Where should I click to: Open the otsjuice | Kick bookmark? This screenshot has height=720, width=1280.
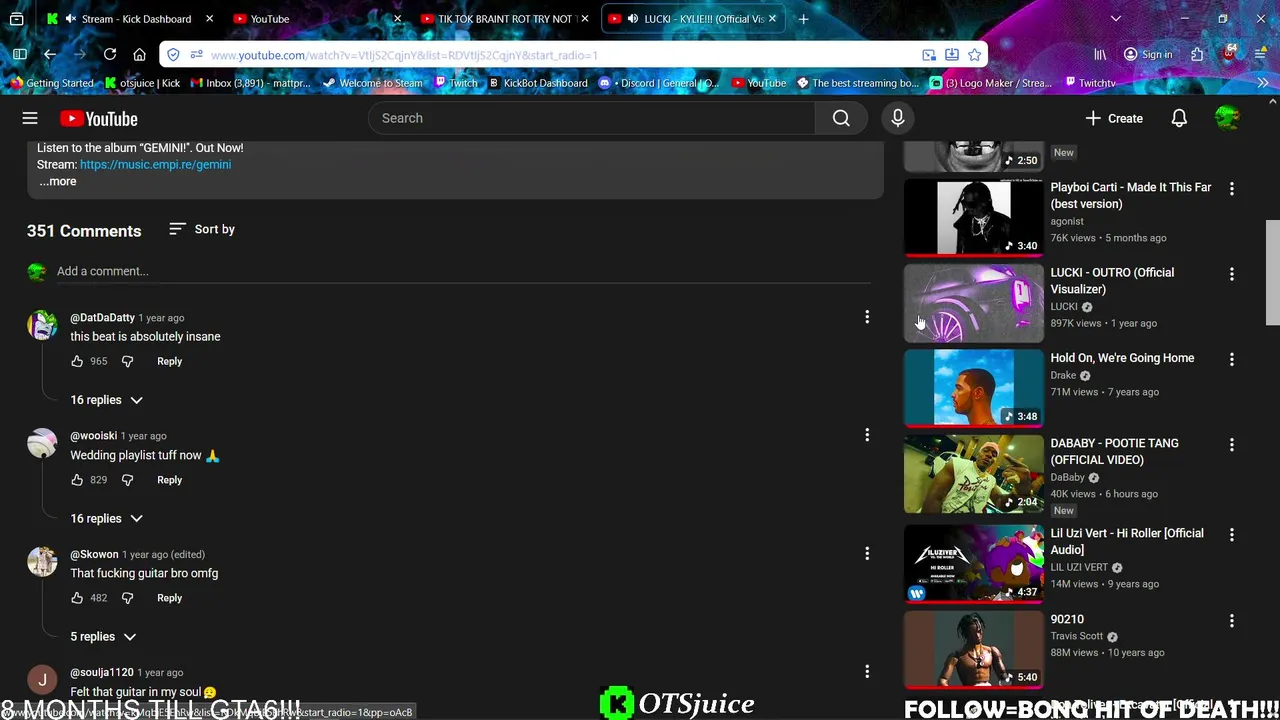pos(142,83)
